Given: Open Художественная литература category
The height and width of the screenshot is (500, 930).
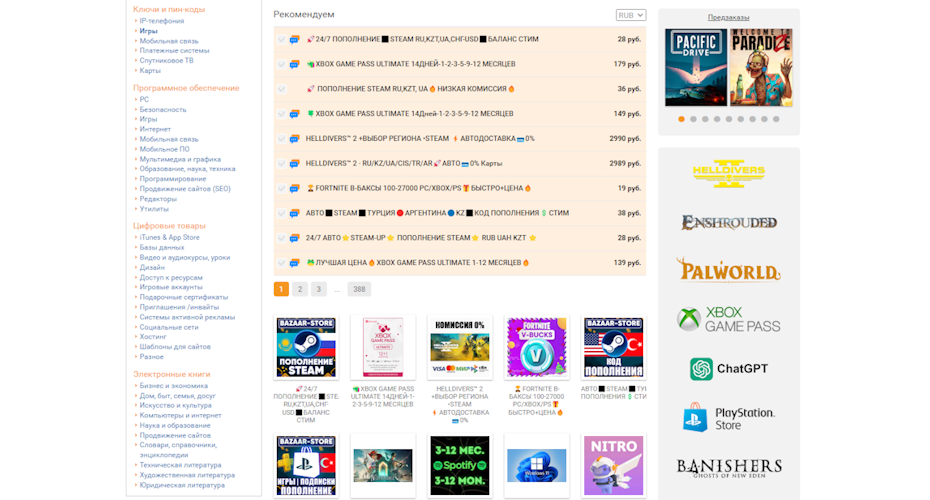Looking at the screenshot, I should click(x=187, y=475).
